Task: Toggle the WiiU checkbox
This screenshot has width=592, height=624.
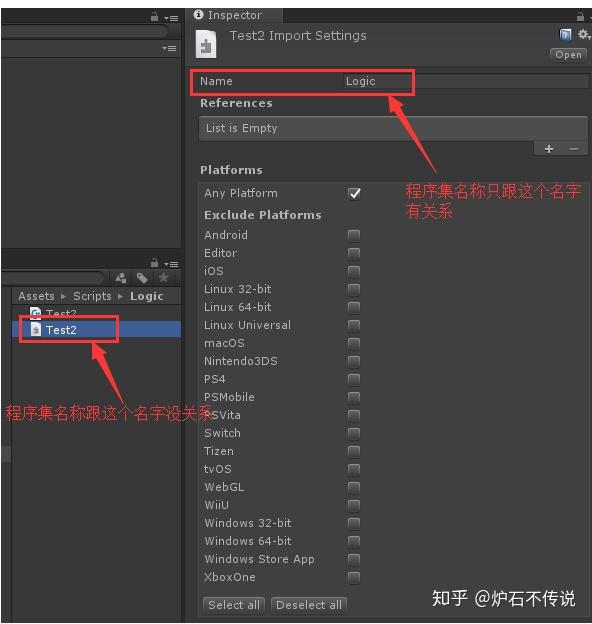Action: pos(354,505)
